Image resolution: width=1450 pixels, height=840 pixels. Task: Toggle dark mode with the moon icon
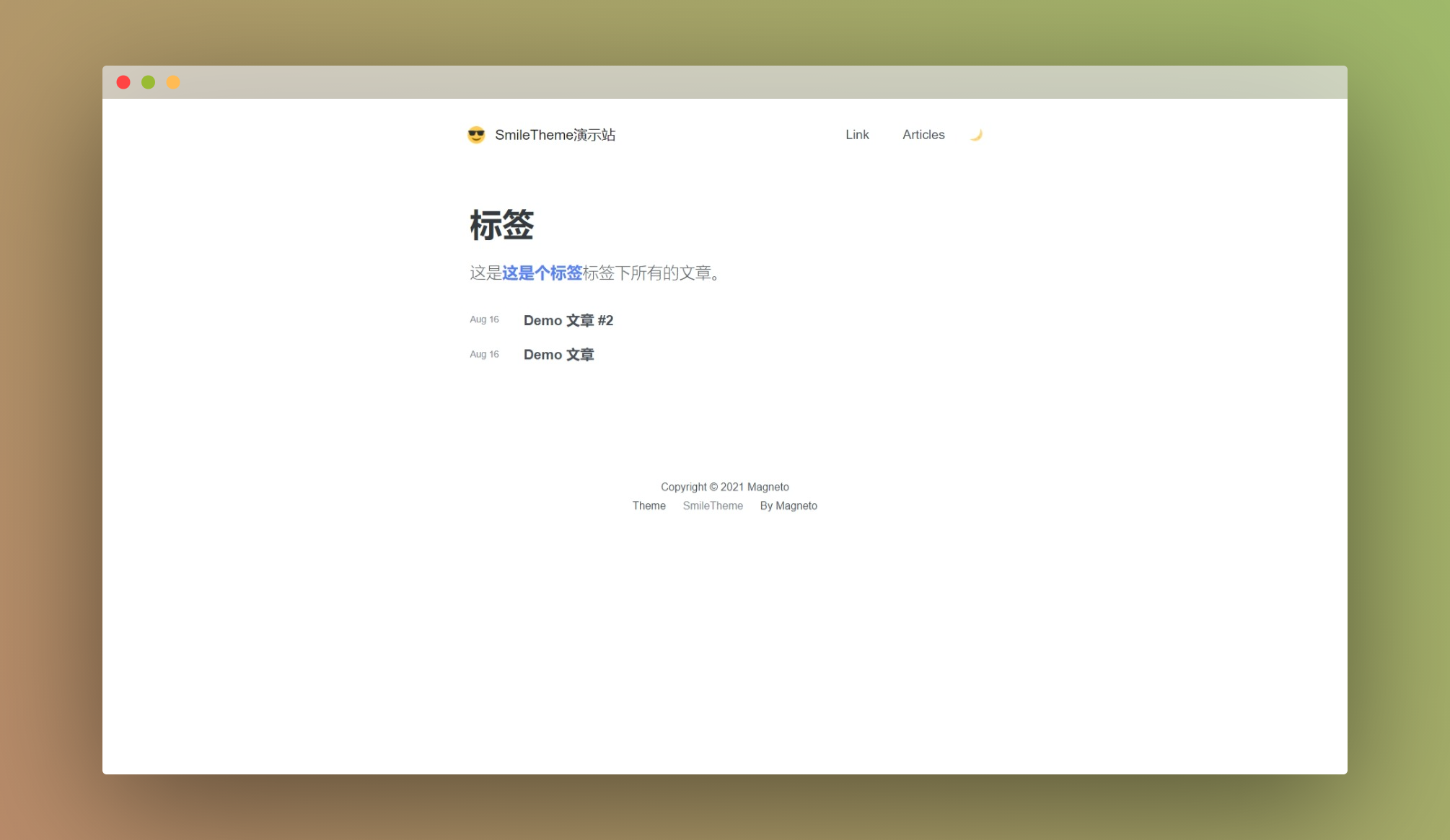(976, 135)
